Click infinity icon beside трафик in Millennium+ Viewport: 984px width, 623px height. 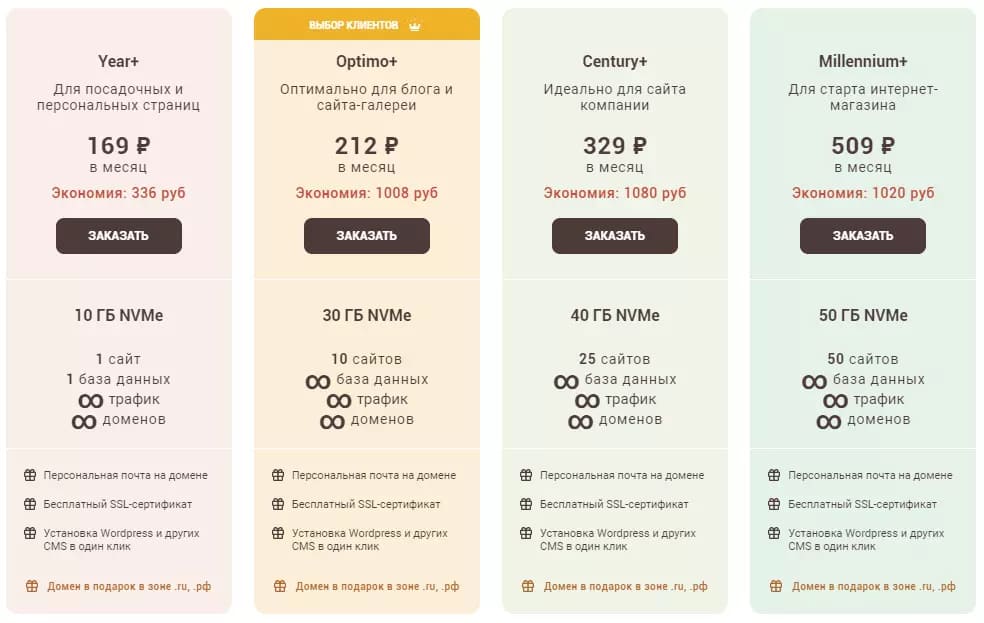[x=835, y=400]
